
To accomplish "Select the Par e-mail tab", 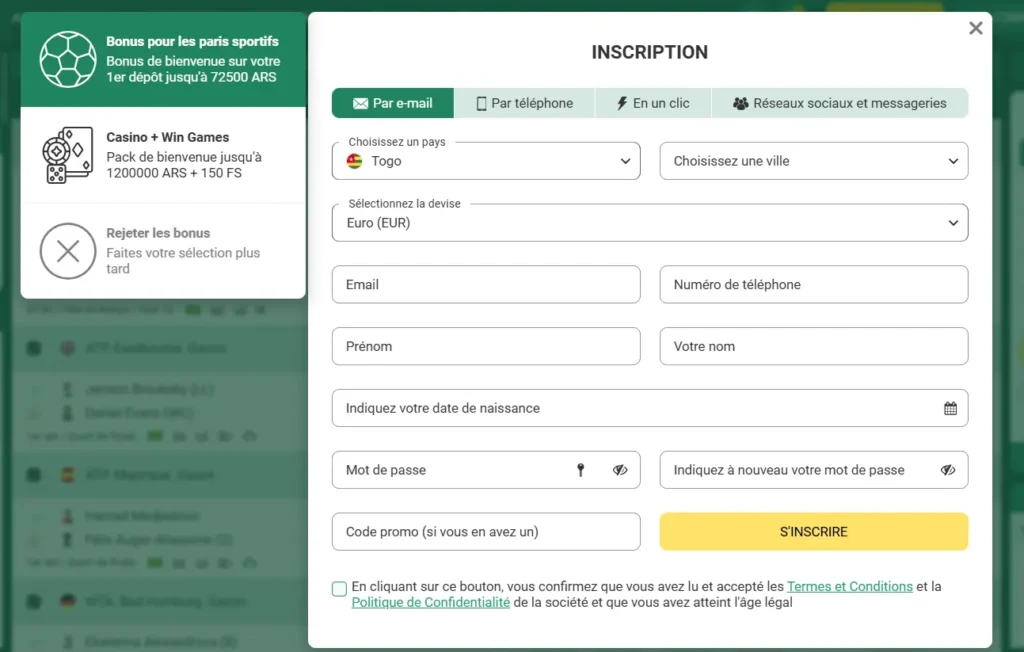I will click(x=392, y=103).
